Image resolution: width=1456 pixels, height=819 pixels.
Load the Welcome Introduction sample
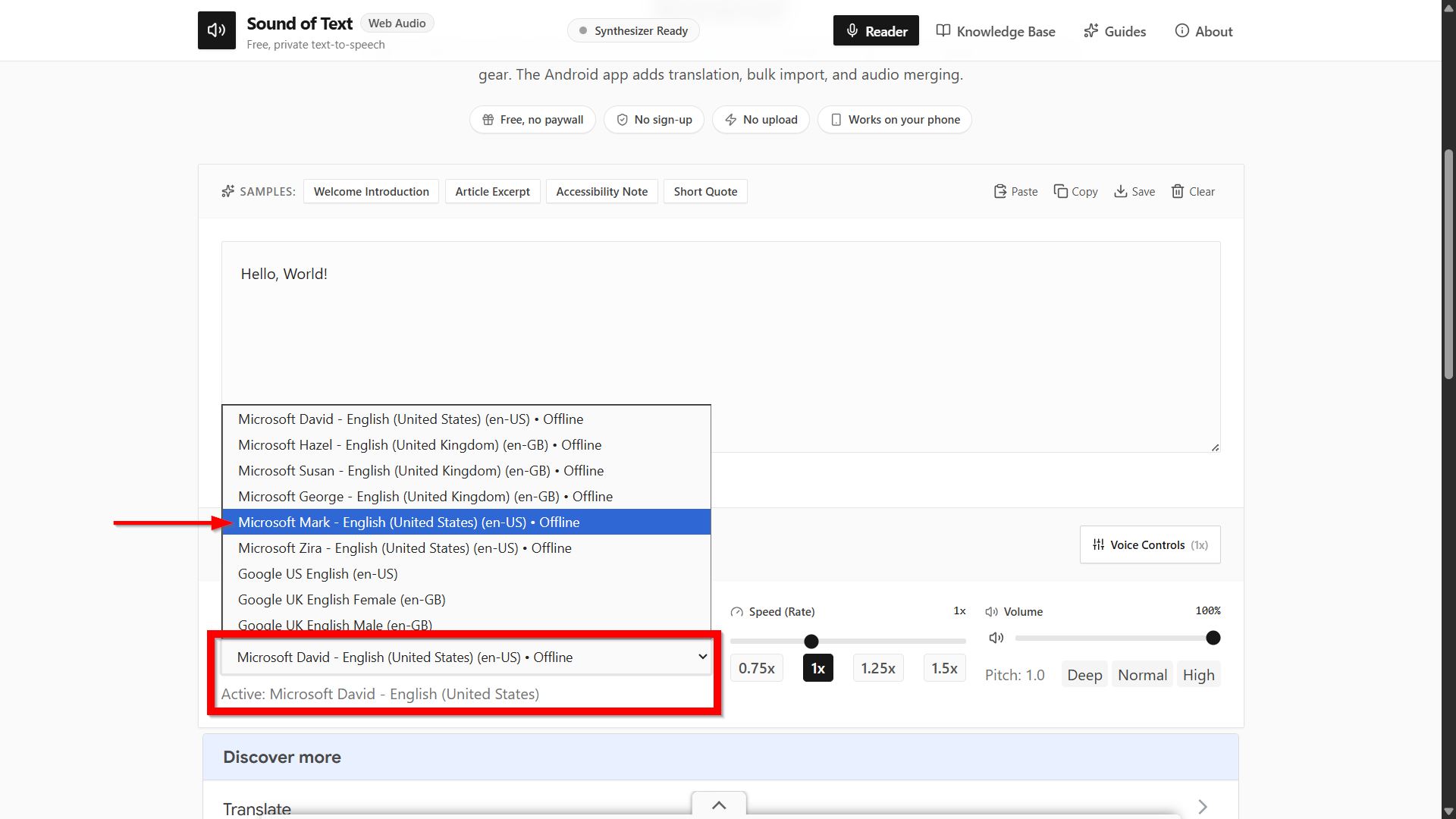tap(372, 192)
